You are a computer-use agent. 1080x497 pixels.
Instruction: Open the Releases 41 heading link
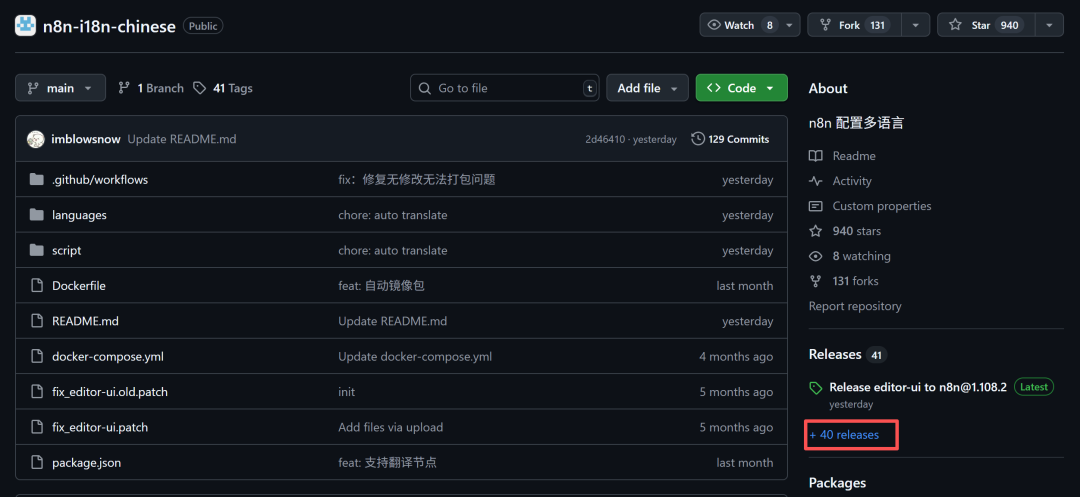[847, 355]
